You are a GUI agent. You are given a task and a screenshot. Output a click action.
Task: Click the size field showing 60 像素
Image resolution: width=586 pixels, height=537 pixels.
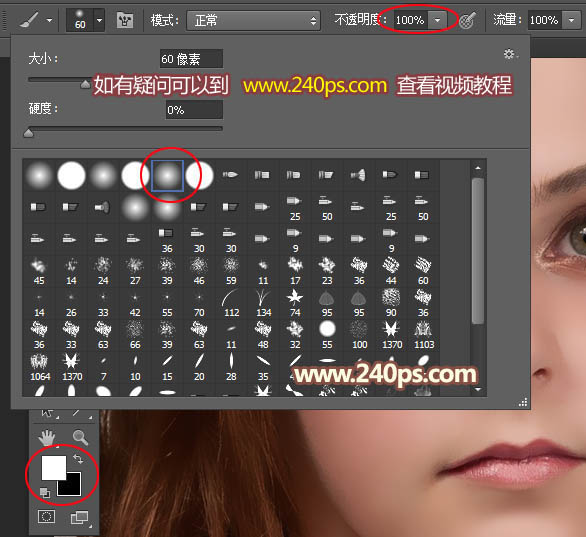191,59
